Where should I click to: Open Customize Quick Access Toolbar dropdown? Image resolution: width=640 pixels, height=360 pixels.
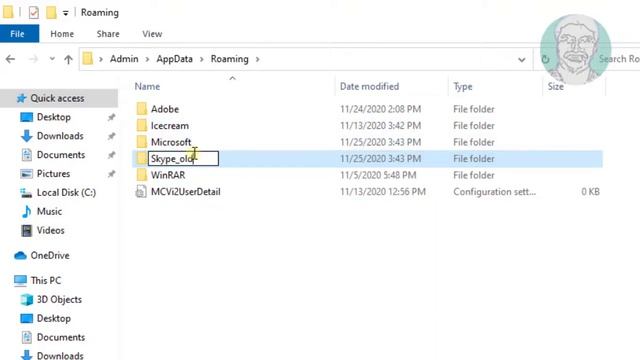(x=65, y=13)
